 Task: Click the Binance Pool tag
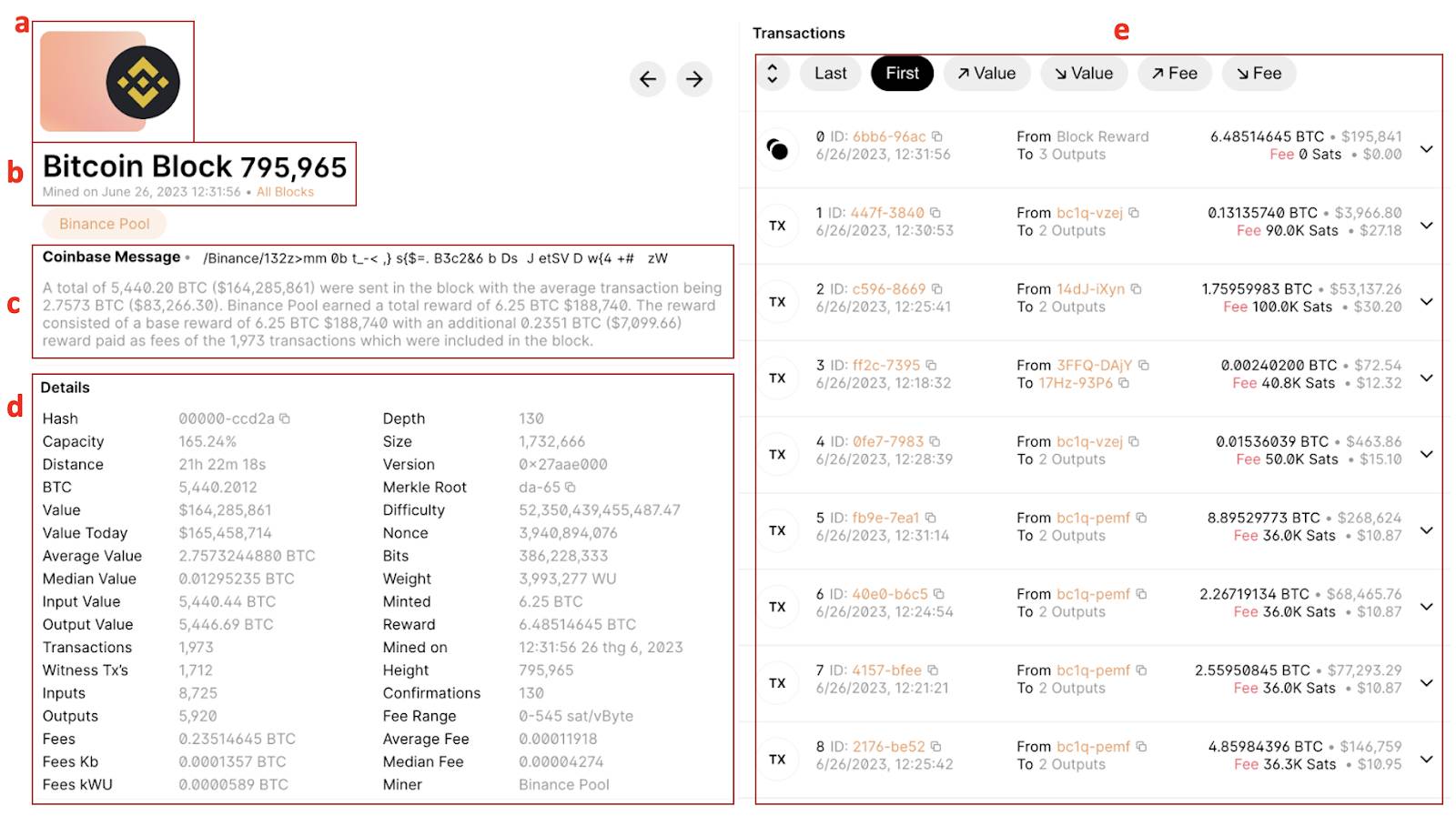(105, 224)
